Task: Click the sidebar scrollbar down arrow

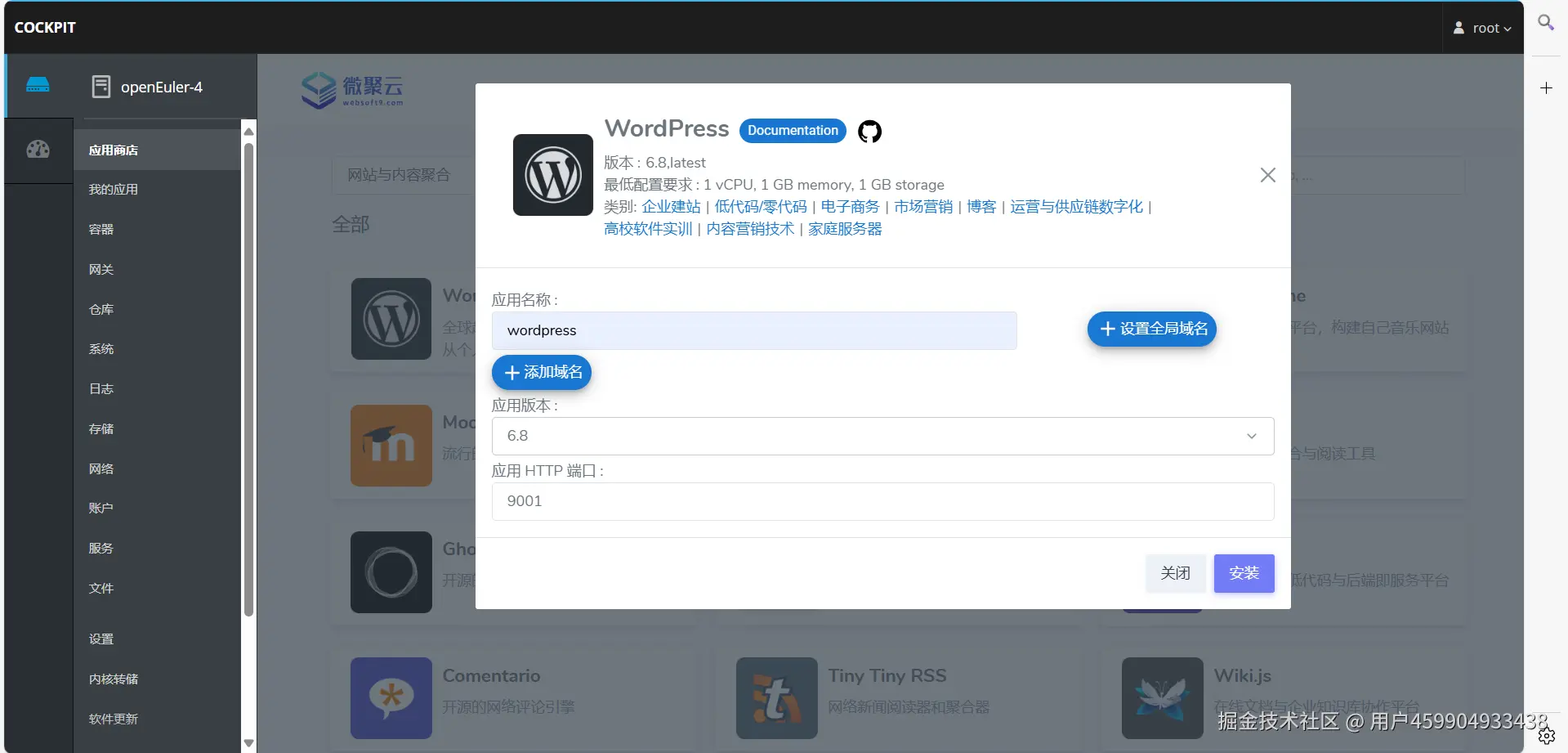Action: [x=249, y=743]
